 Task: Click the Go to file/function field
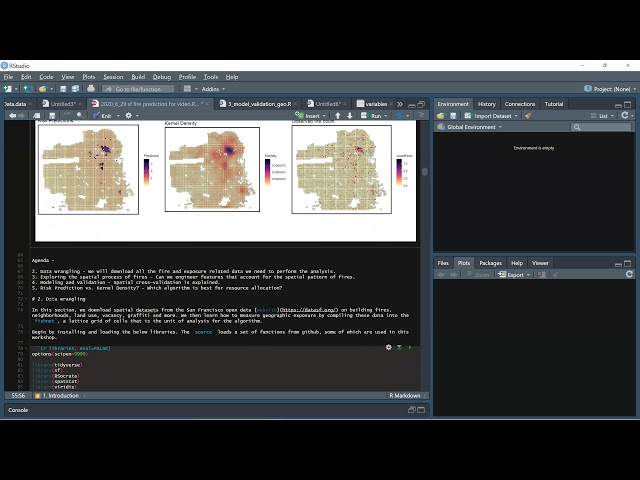click(138, 89)
